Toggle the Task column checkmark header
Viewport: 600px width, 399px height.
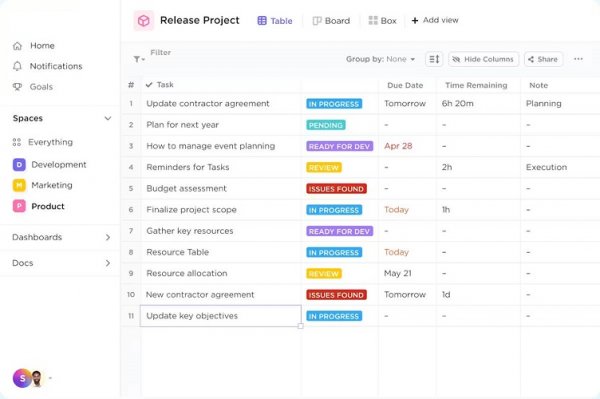[x=149, y=85]
